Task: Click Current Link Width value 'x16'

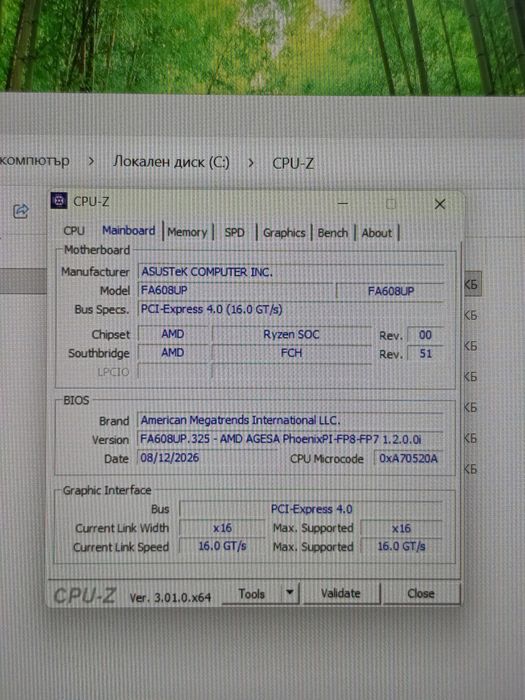Action: (222, 528)
